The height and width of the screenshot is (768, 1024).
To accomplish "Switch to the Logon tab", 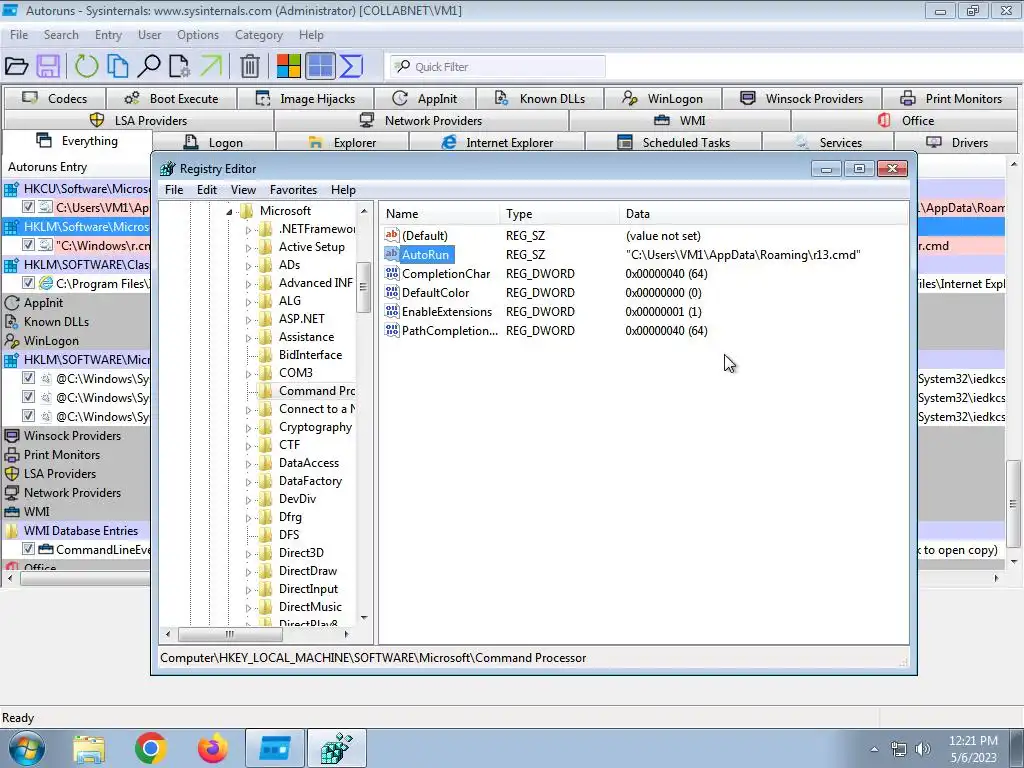I will 214,142.
